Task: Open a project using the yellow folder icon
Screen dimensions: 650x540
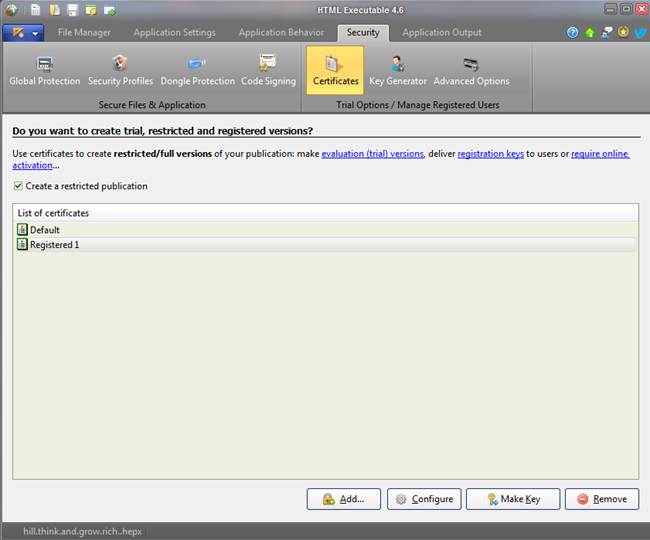Action: coord(54,10)
